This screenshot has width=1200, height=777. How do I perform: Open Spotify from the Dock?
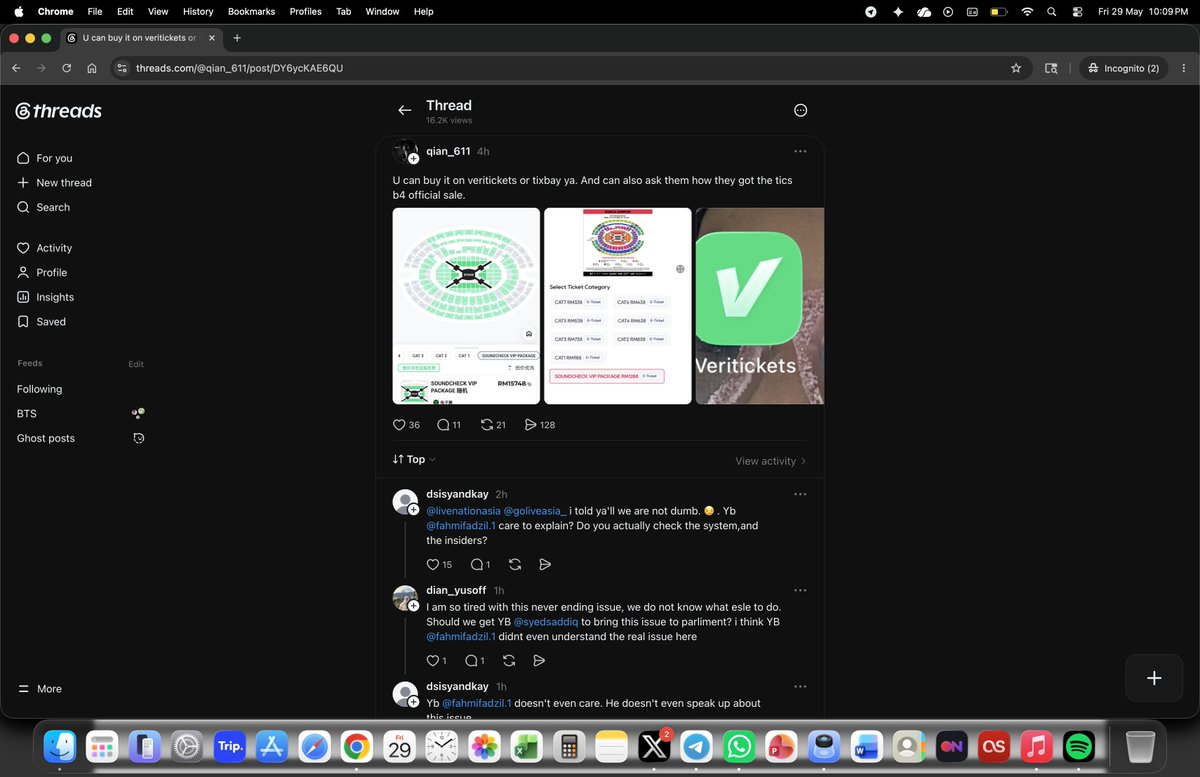click(1079, 747)
